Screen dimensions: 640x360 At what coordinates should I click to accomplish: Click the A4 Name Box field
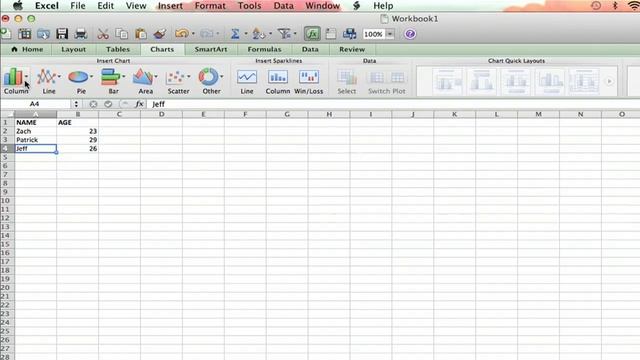35,104
